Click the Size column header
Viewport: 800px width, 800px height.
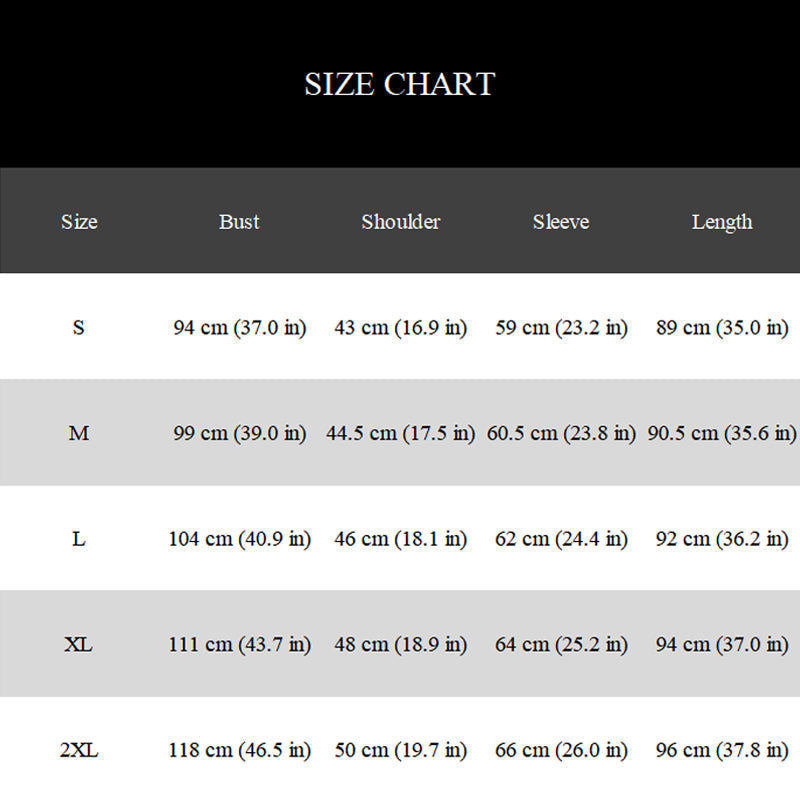79,222
